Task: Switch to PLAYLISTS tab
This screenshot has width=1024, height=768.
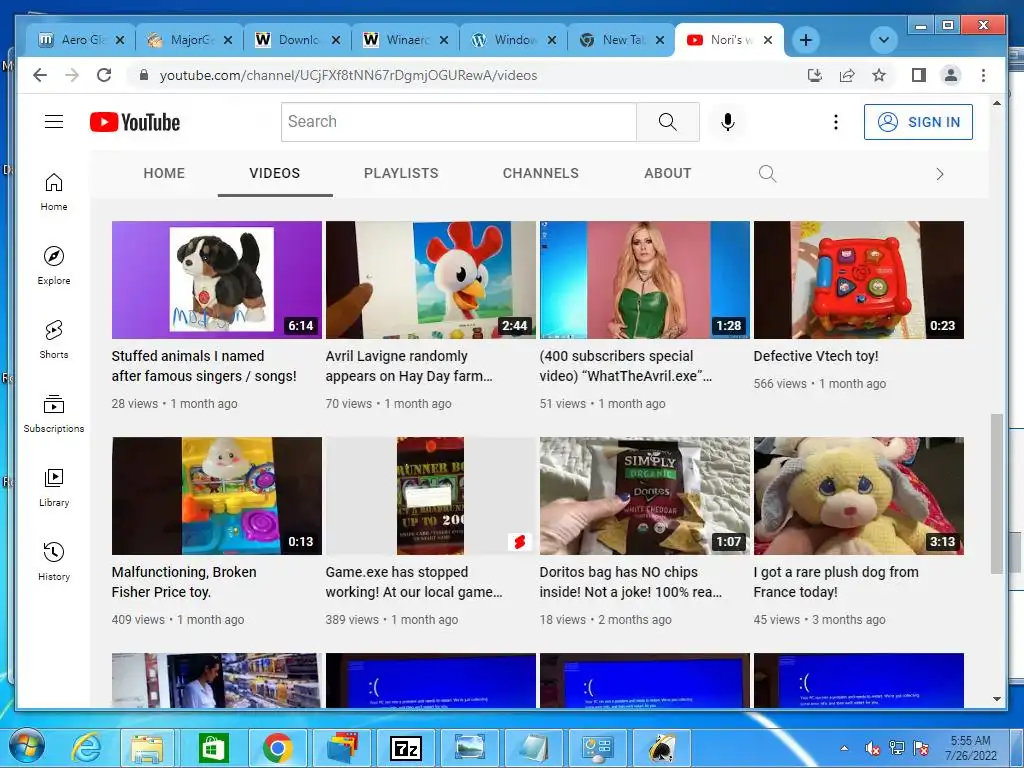Action: 401,173
